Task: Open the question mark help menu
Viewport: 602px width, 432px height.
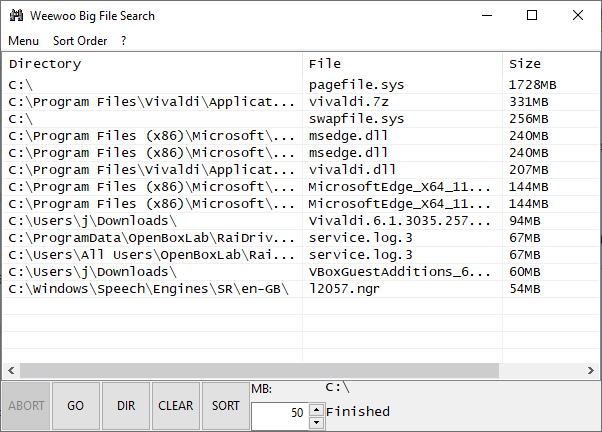Action: point(123,41)
